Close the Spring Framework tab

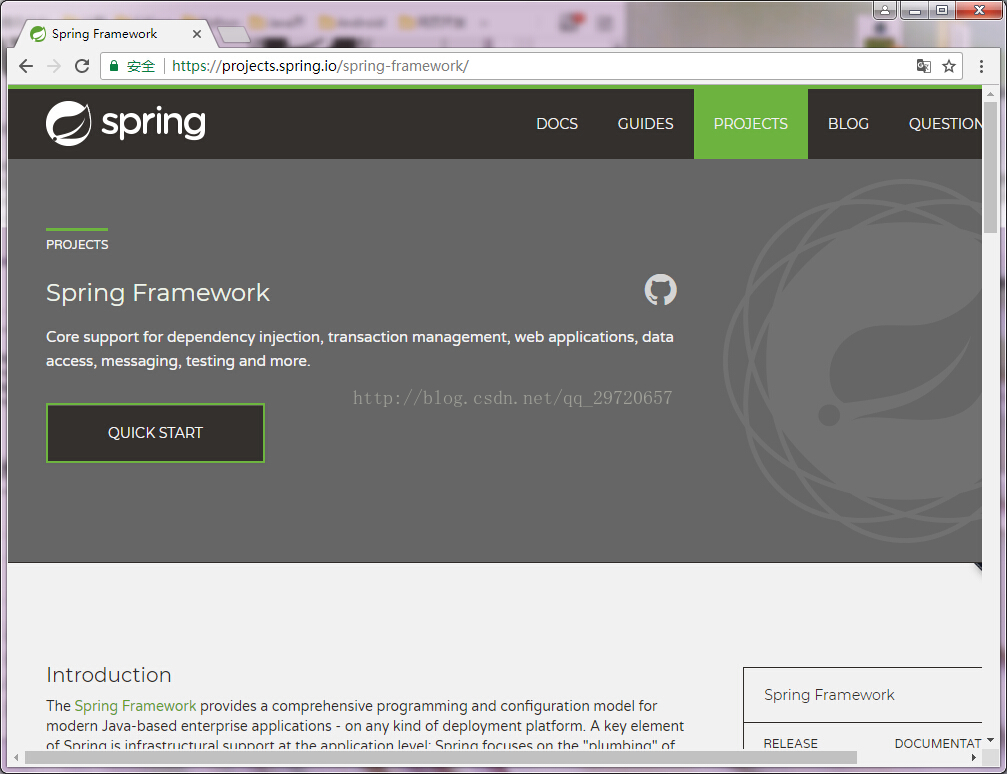197,34
